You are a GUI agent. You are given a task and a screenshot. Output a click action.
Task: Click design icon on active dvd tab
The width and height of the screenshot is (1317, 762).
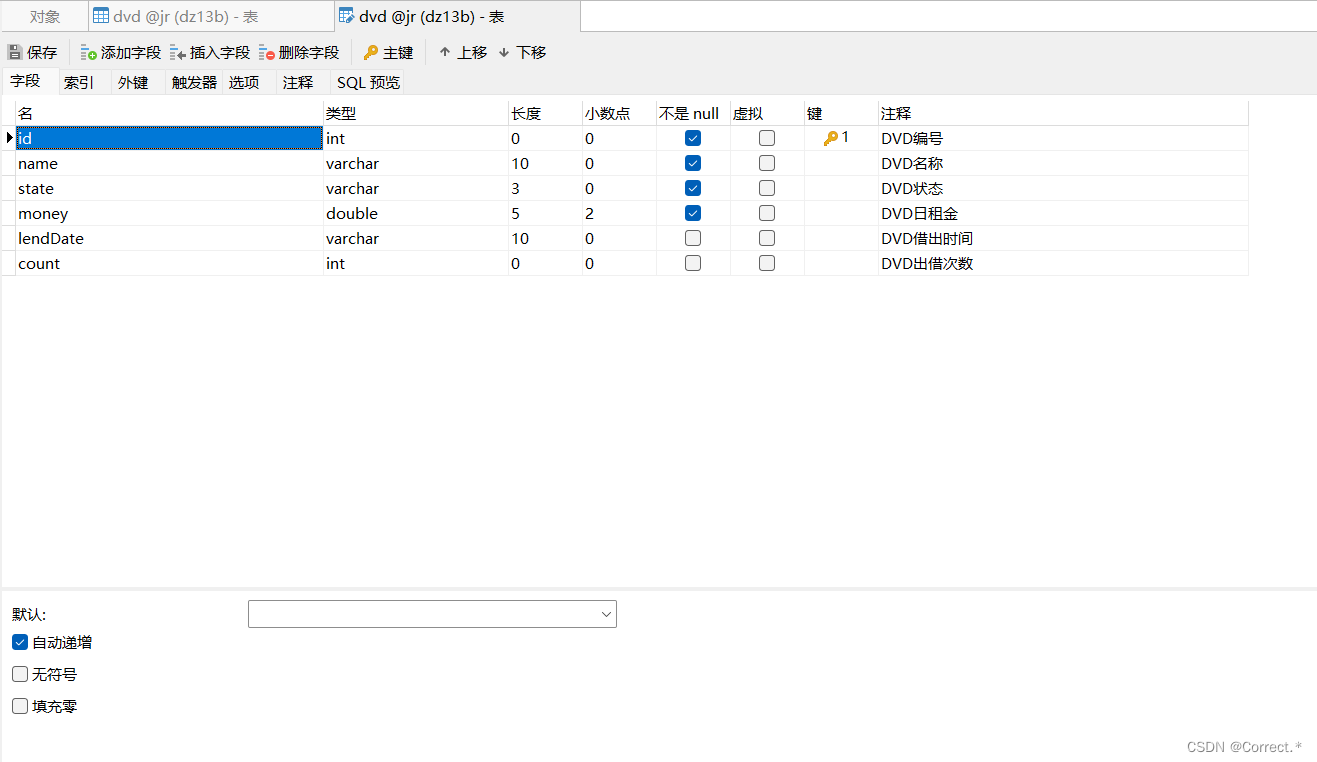(x=346, y=16)
